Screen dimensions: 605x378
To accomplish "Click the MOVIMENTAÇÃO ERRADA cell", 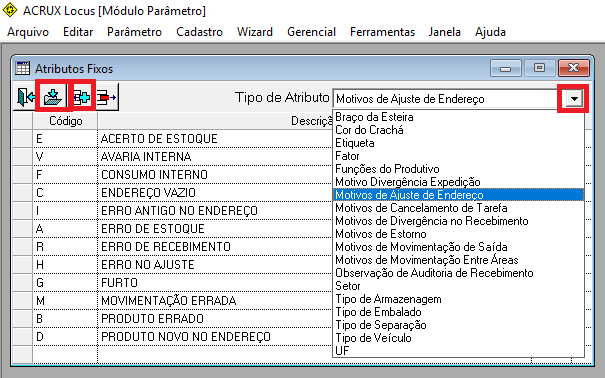I will click(x=215, y=300).
